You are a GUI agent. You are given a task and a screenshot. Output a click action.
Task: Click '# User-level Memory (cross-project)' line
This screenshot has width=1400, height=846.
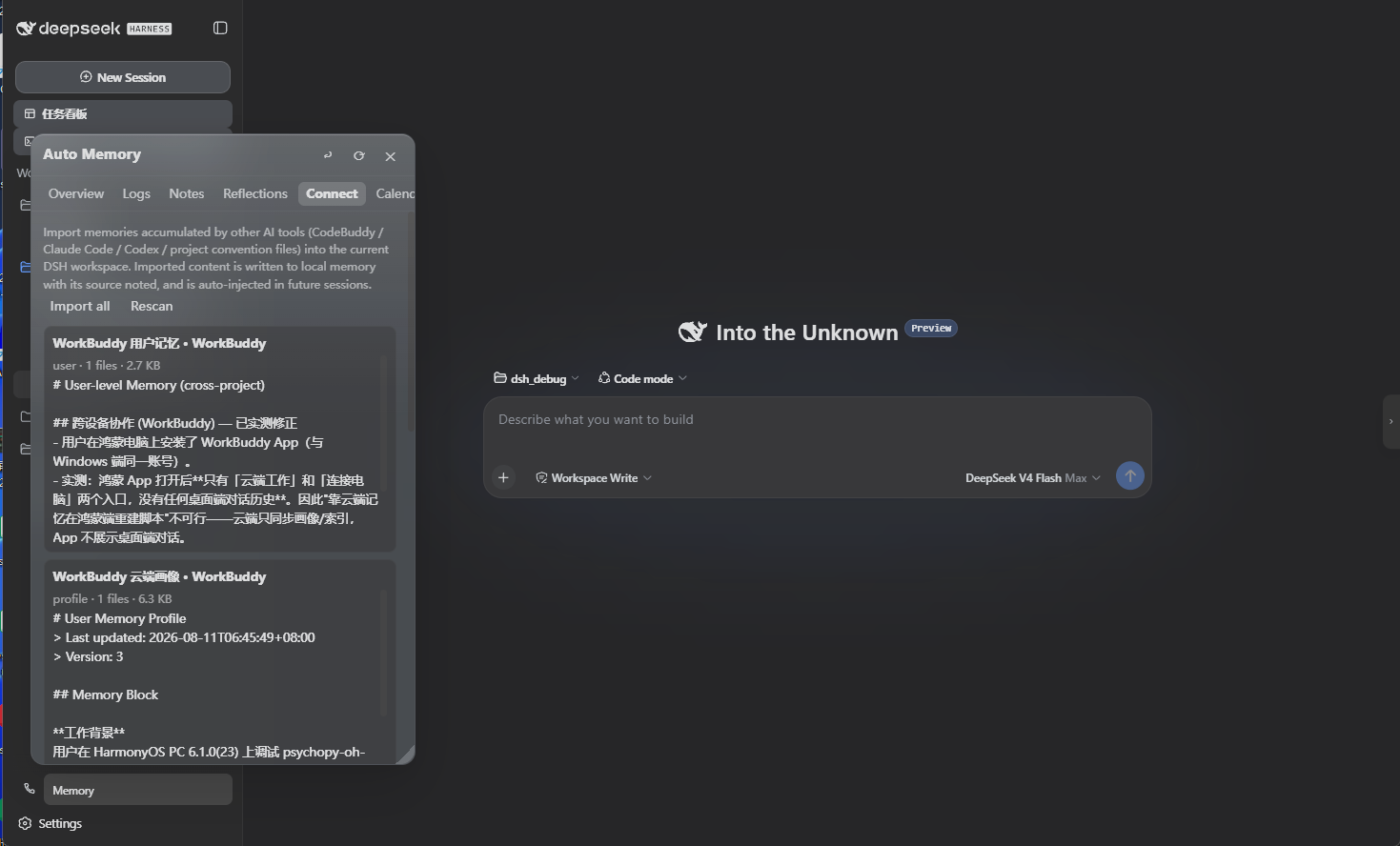click(x=159, y=385)
